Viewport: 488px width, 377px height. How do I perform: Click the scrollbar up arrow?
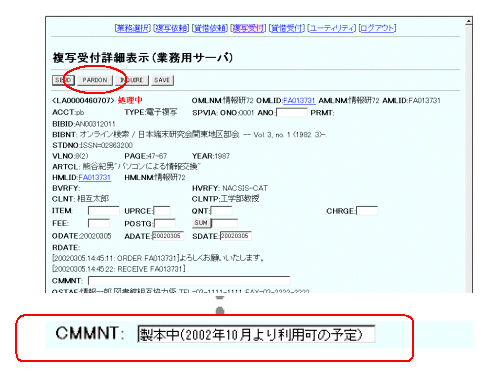pos(468,21)
